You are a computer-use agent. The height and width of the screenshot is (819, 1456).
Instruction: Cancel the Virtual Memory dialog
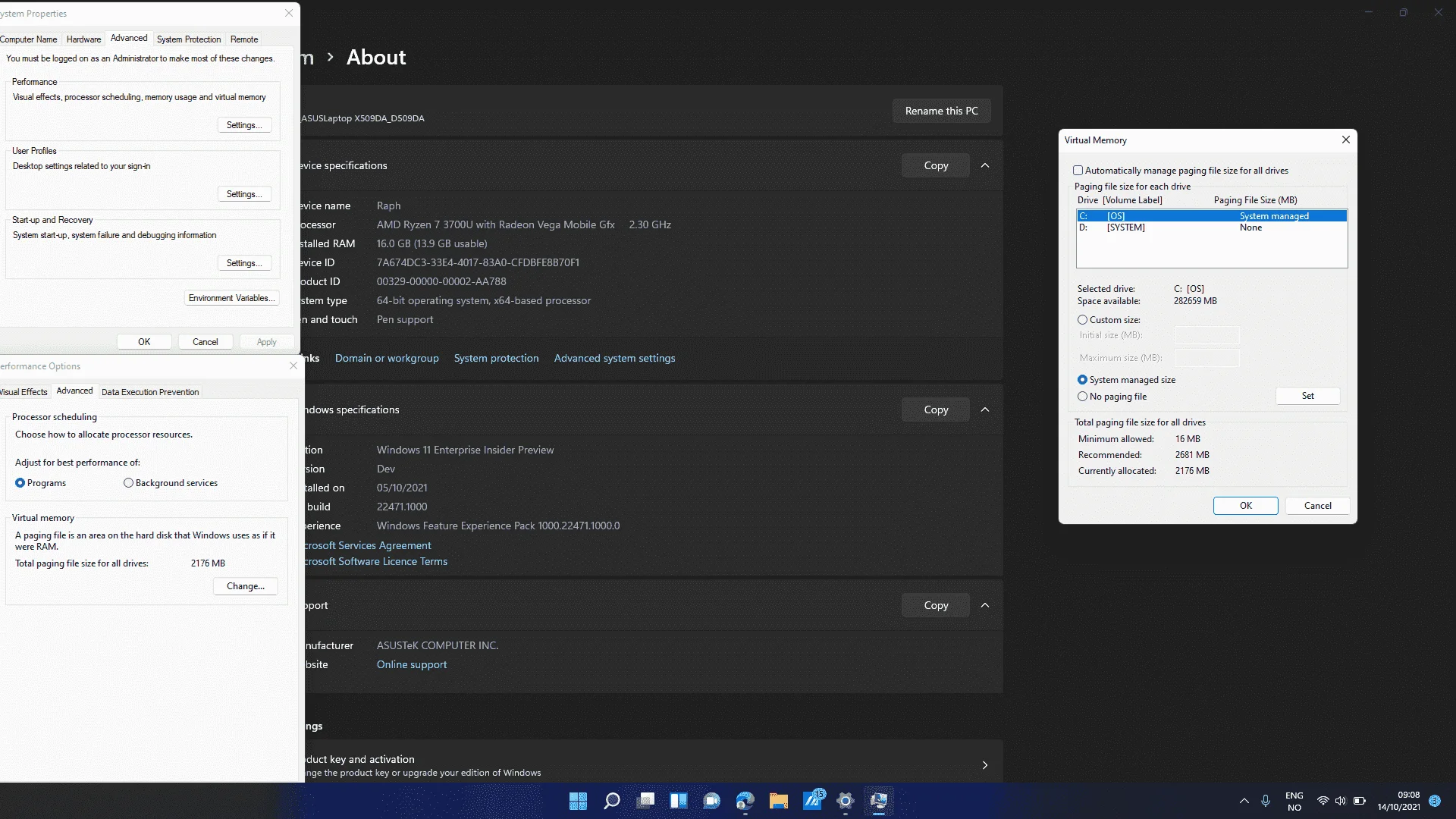pos(1318,506)
